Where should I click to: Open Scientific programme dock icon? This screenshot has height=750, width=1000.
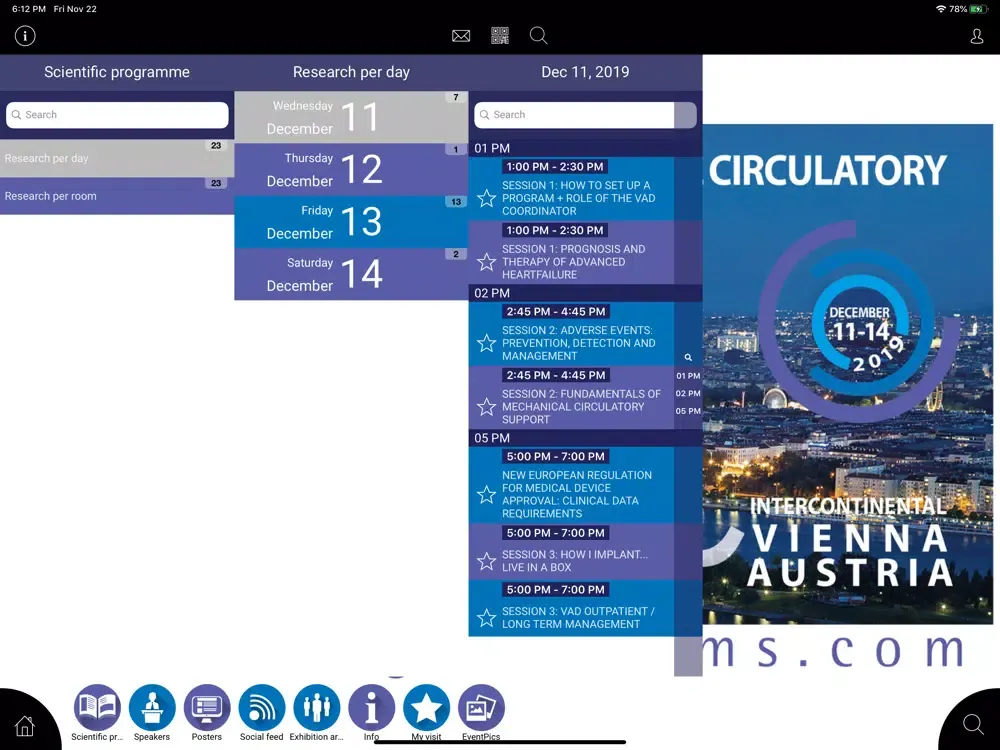coord(97,707)
